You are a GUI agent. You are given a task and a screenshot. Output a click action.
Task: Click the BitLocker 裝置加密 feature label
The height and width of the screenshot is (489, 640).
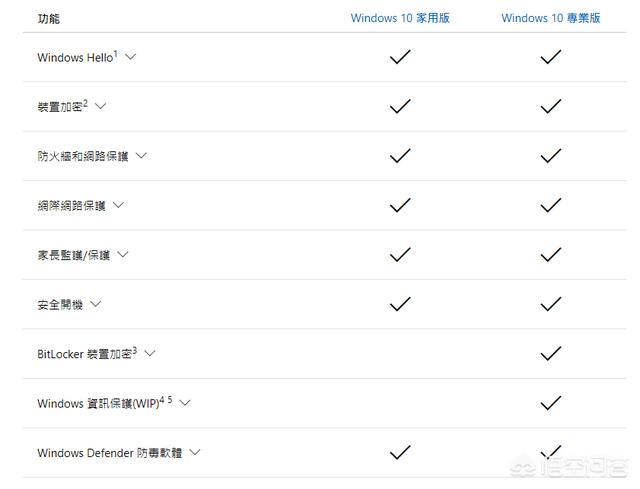[x=86, y=354]
